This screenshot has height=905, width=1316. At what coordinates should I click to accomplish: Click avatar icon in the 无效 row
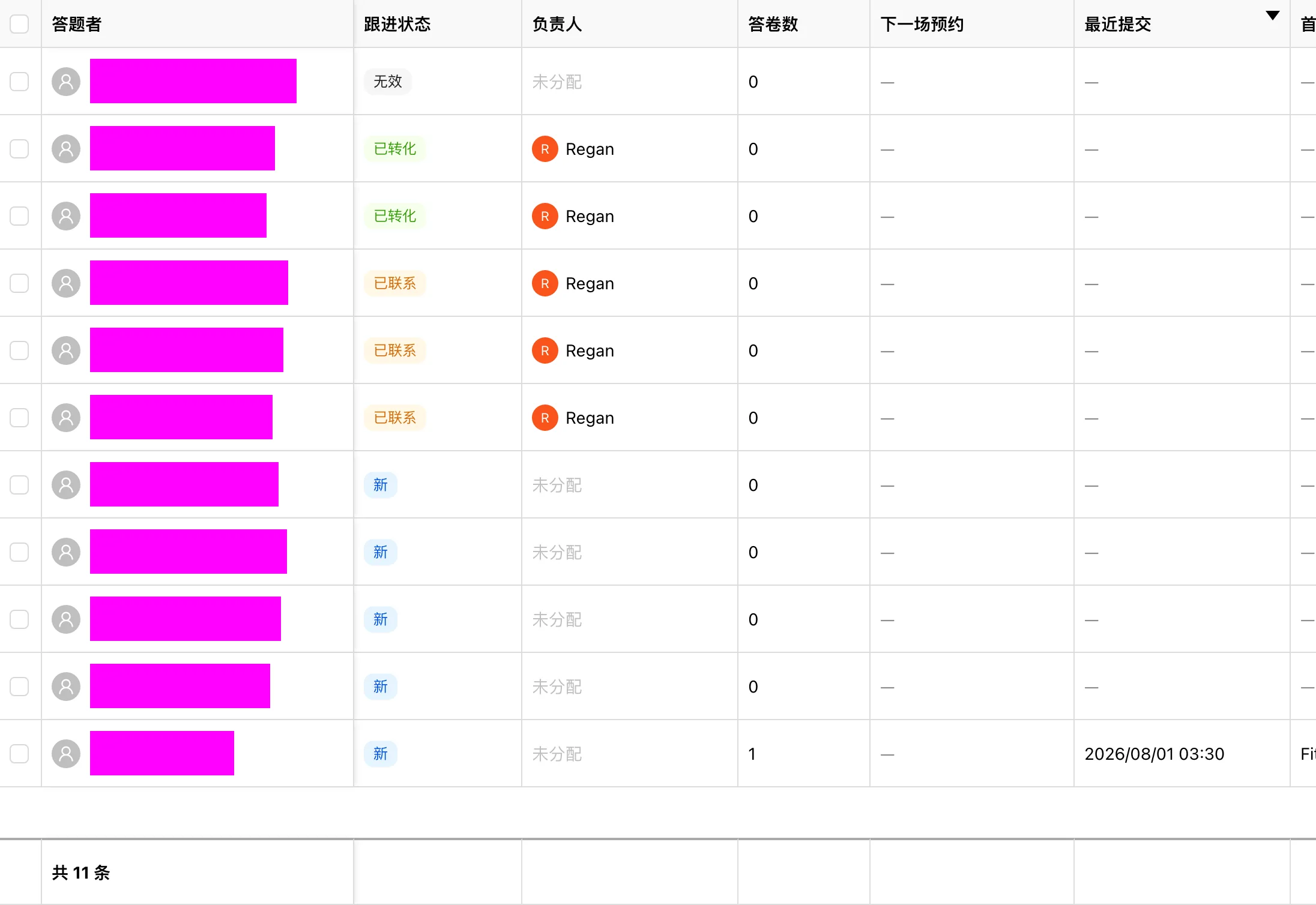tap(66, 82)
